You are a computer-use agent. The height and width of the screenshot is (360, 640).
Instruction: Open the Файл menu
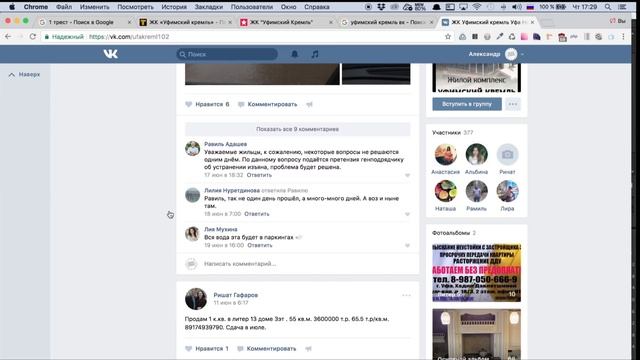coord(64,7)
